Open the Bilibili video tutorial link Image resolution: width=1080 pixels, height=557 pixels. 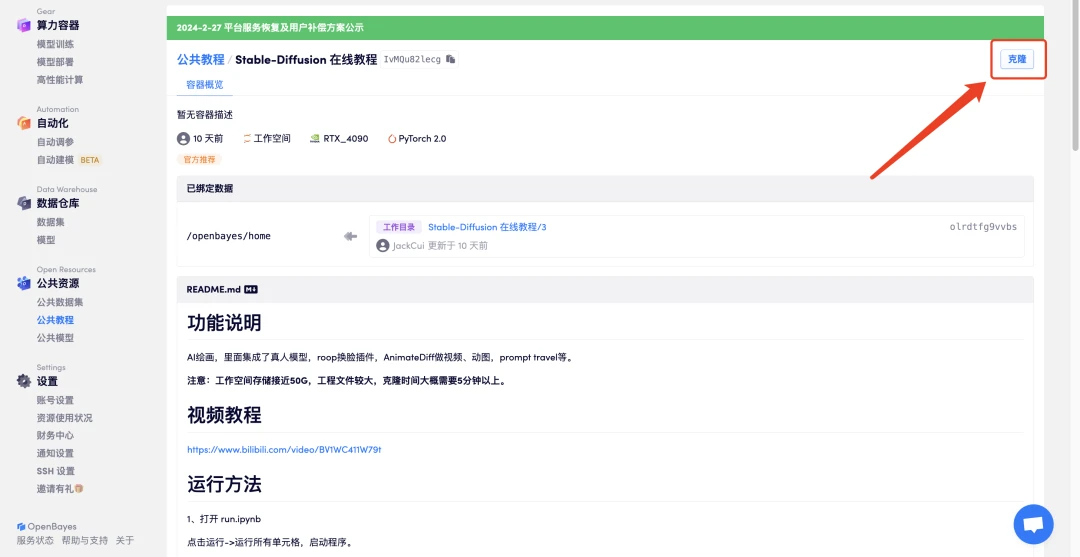coord(284,450)
